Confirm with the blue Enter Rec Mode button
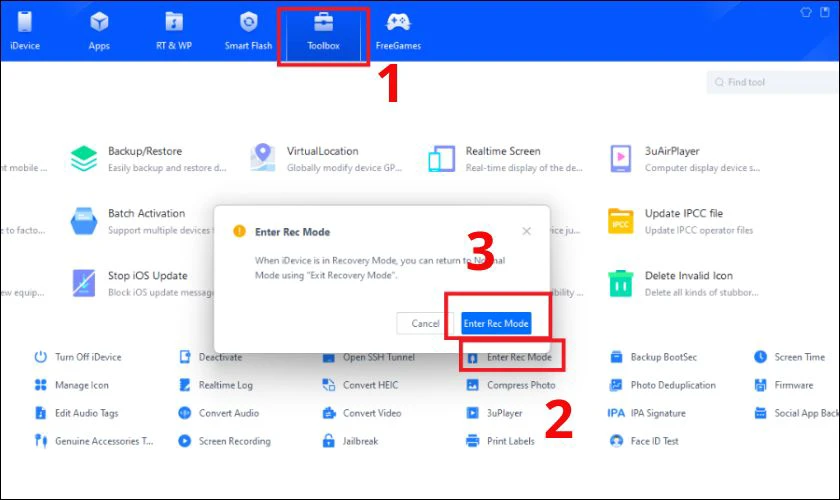The image size is (840, 500). pos(496,323)
